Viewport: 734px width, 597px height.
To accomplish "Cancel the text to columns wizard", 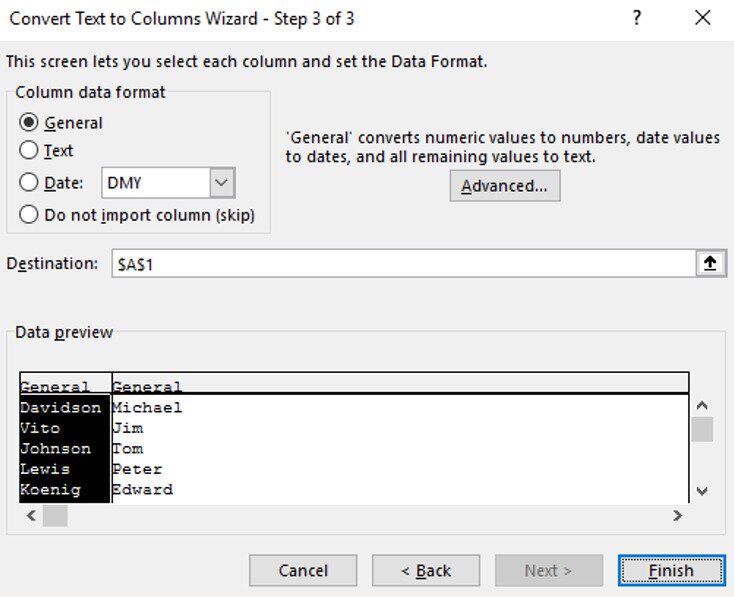I will click(x=303, y=571).
